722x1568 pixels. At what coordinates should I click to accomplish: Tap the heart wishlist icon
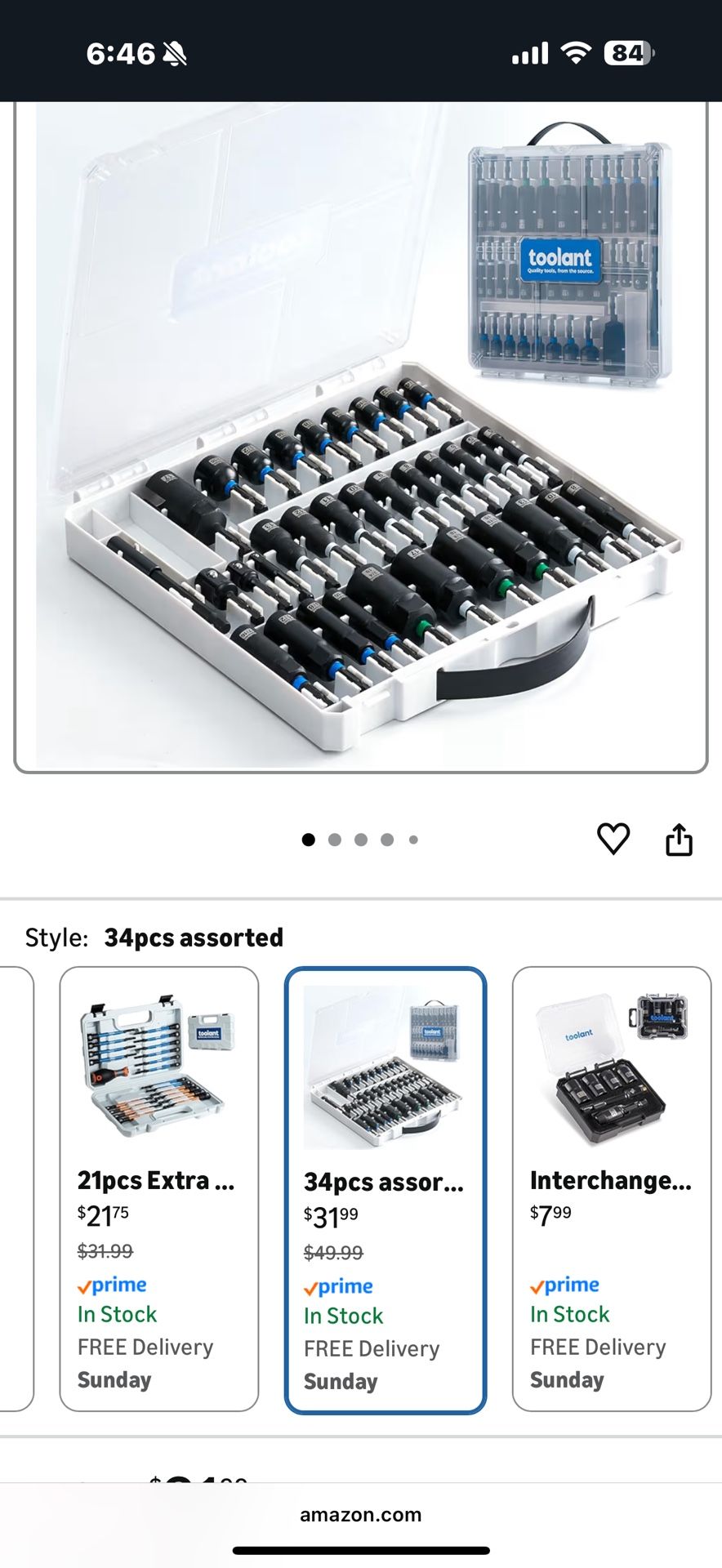click(613, 839)
